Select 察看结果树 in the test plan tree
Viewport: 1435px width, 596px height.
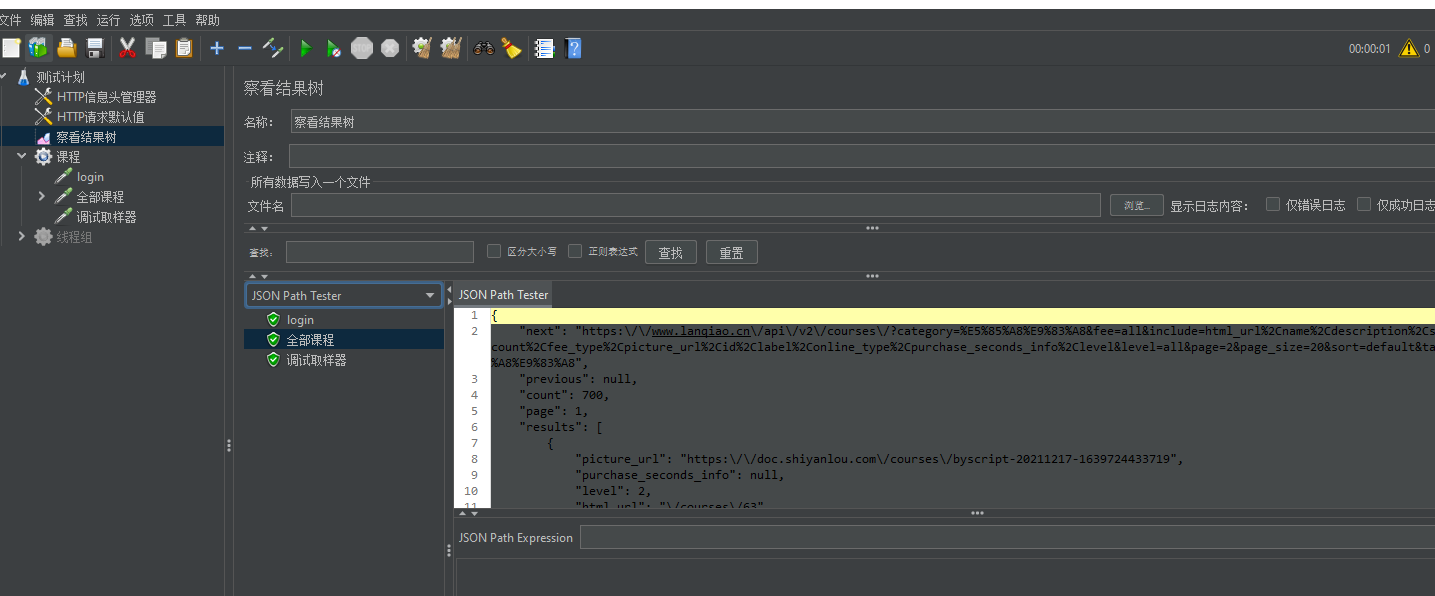tap(86, 137)
